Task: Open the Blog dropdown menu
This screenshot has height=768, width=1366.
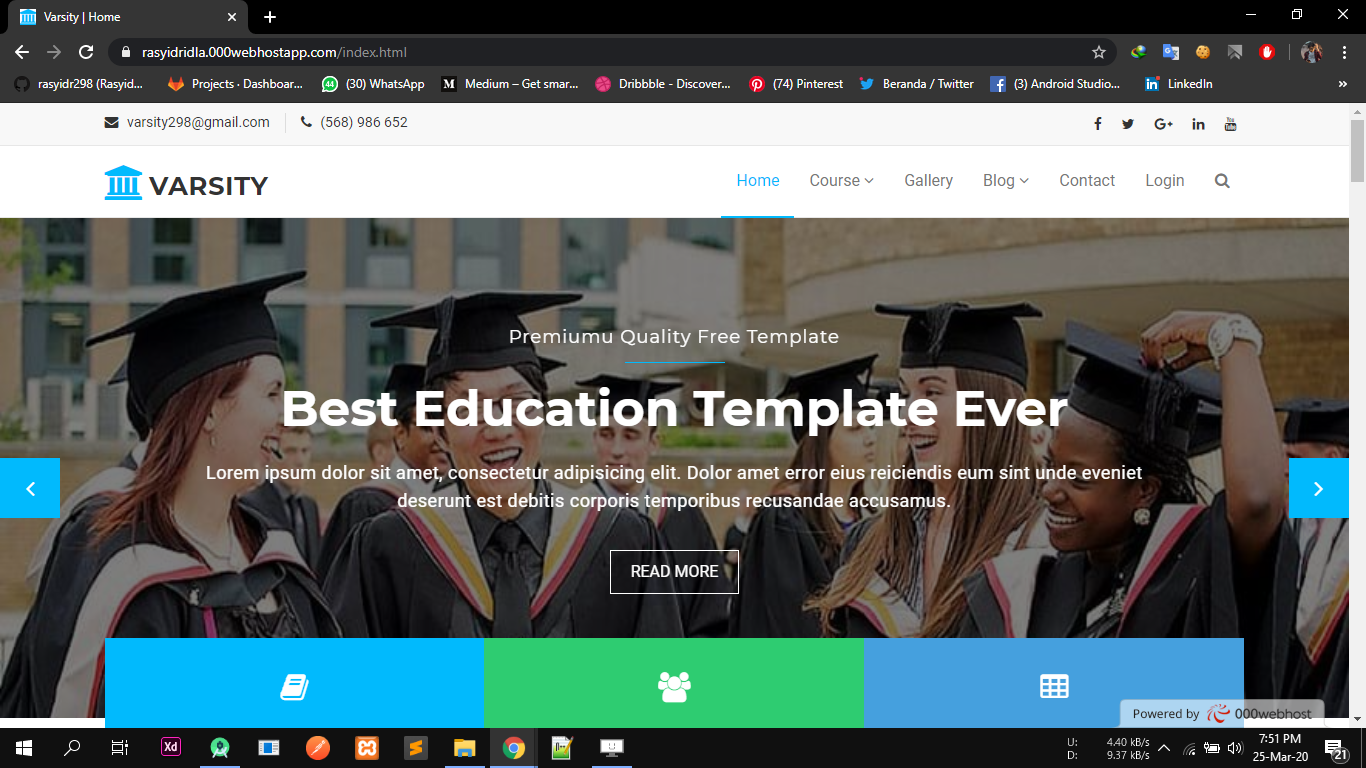Action: tap(1005, 181)
